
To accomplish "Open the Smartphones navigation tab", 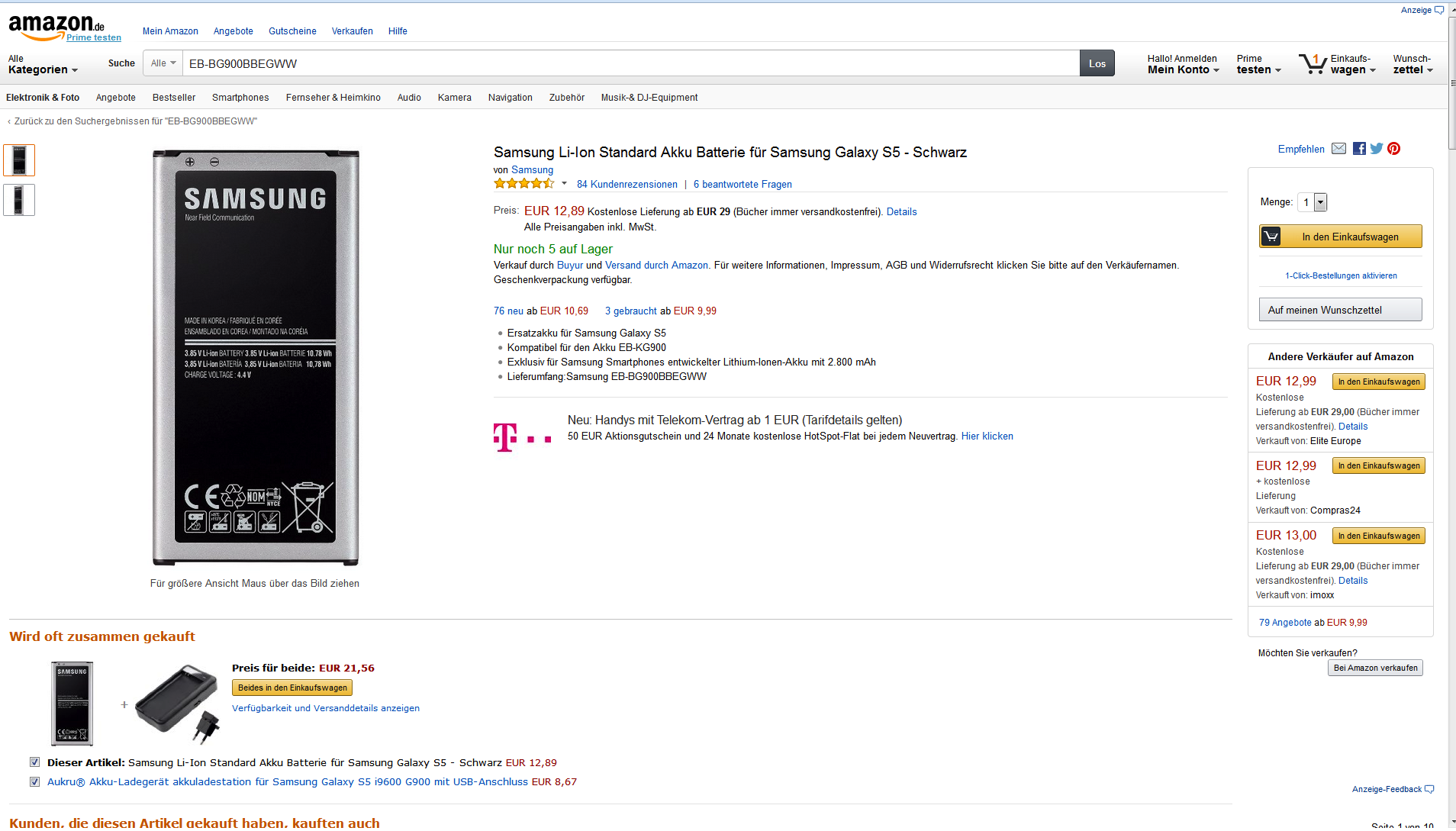I will 240,98.
